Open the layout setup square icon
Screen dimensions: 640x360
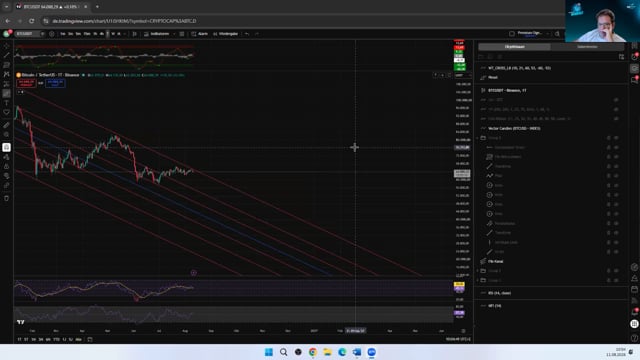click(x=512, y=34)
